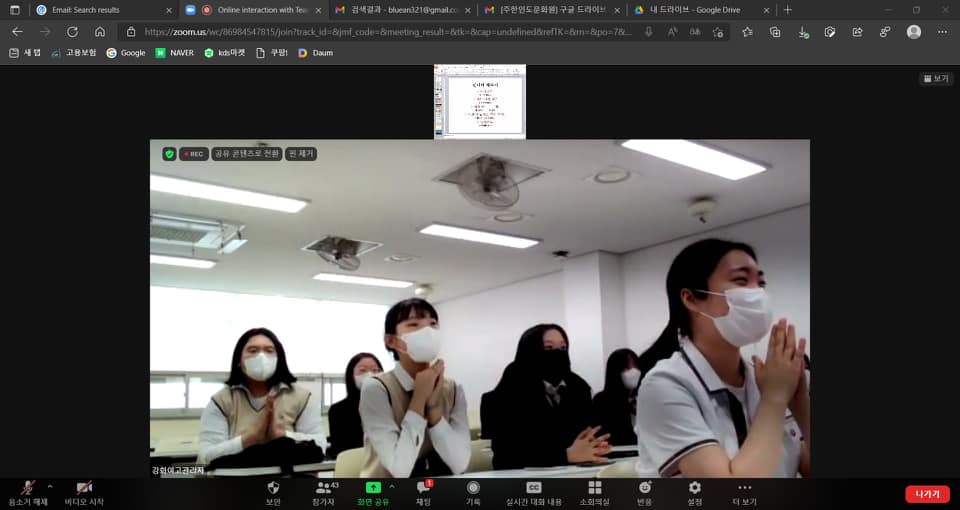The height and width of the screenshot is (510, 960).
Task: Open breakout rooms (소회의실)
Action: 595,488
